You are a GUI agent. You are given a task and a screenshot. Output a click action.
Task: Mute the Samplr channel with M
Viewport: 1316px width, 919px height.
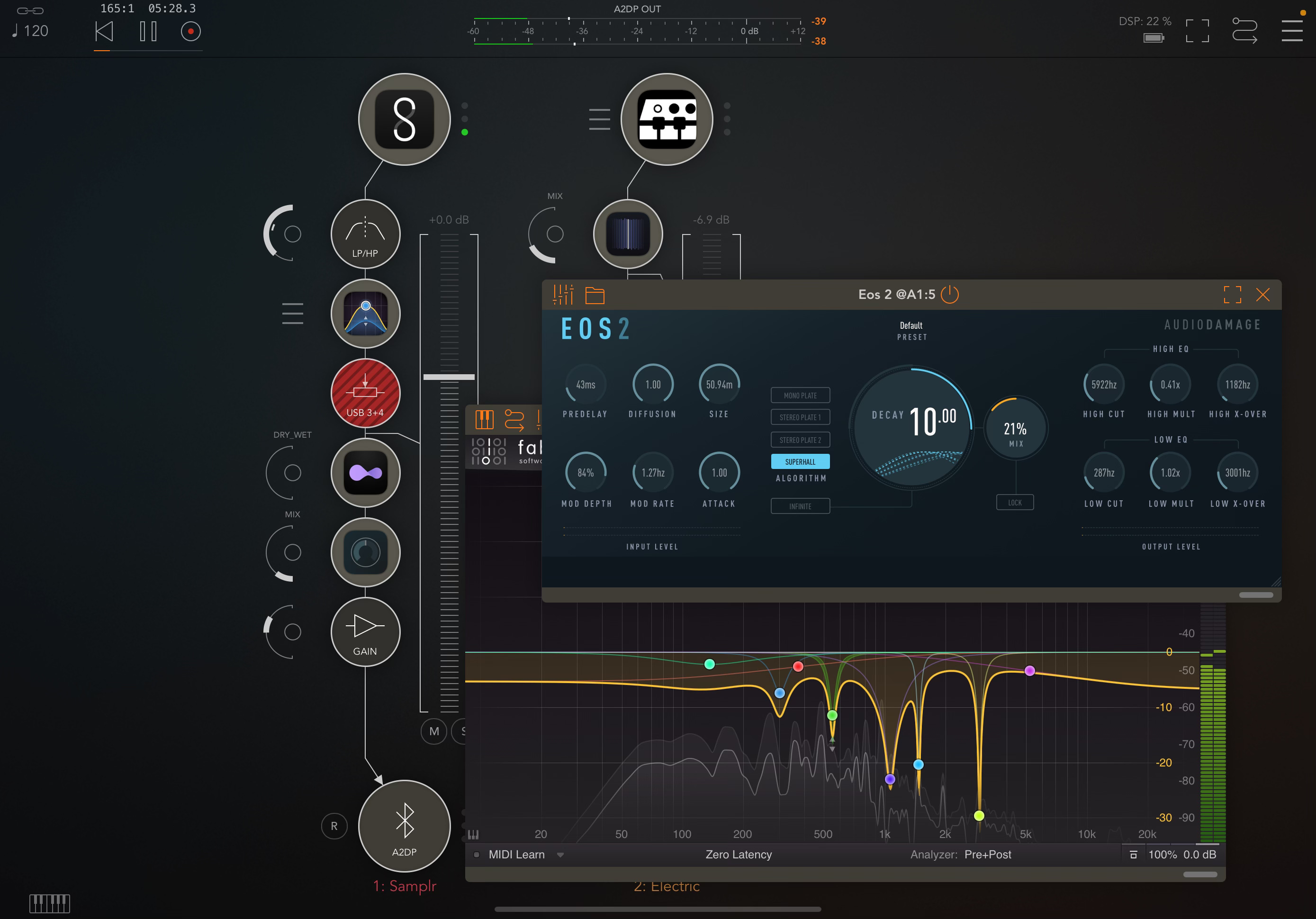tap(434, 731)
